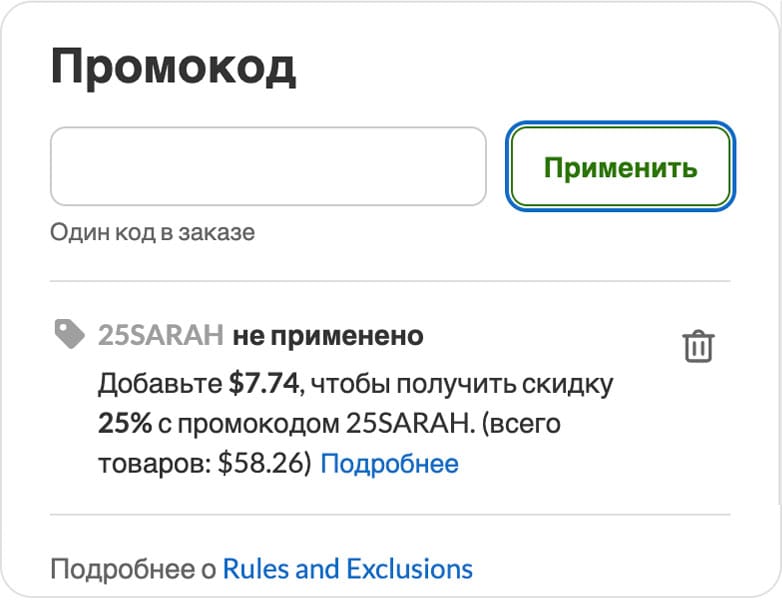Screen dimensions: 782x600
Task: Open the Rules and Exclusions link
Action: pyautogui.click(x=347, y=570)
